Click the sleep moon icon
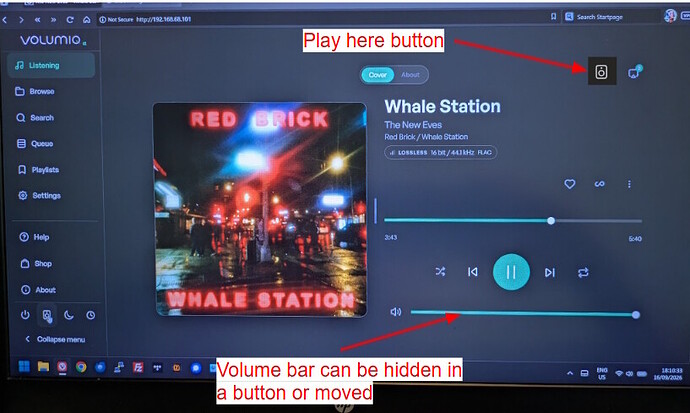690x413 pixels. point(69,315)
